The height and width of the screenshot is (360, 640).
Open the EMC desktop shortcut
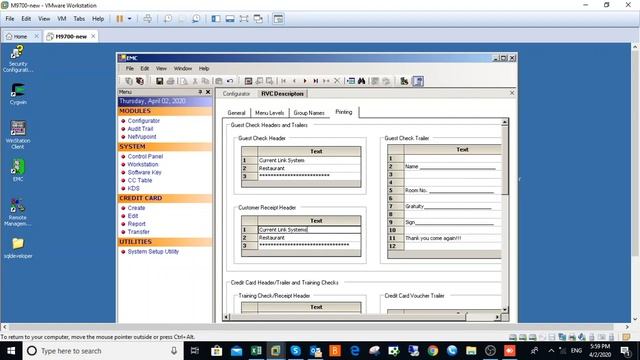pyautogui.click(x=18, y=170)
